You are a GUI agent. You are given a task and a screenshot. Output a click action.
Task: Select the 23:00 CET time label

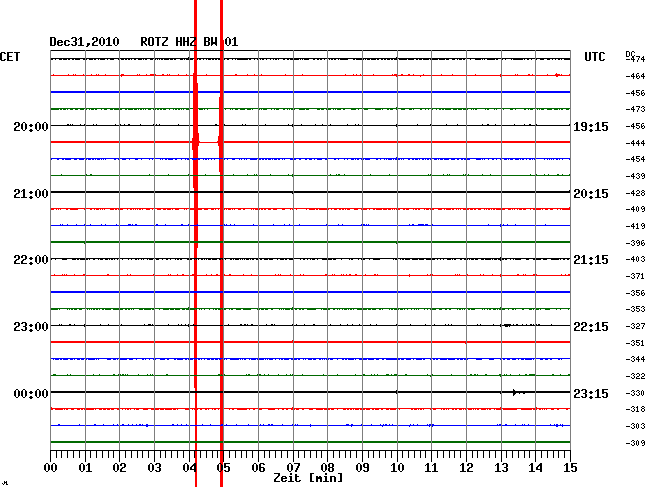point(31,327)
